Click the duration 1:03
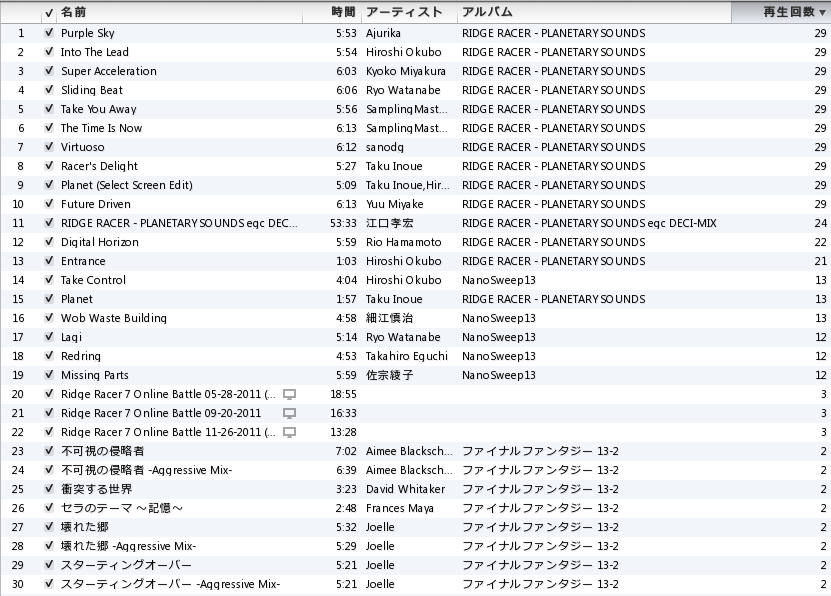Image resolution: width=831 pixels, height=596 pixels. coord(346,261)
